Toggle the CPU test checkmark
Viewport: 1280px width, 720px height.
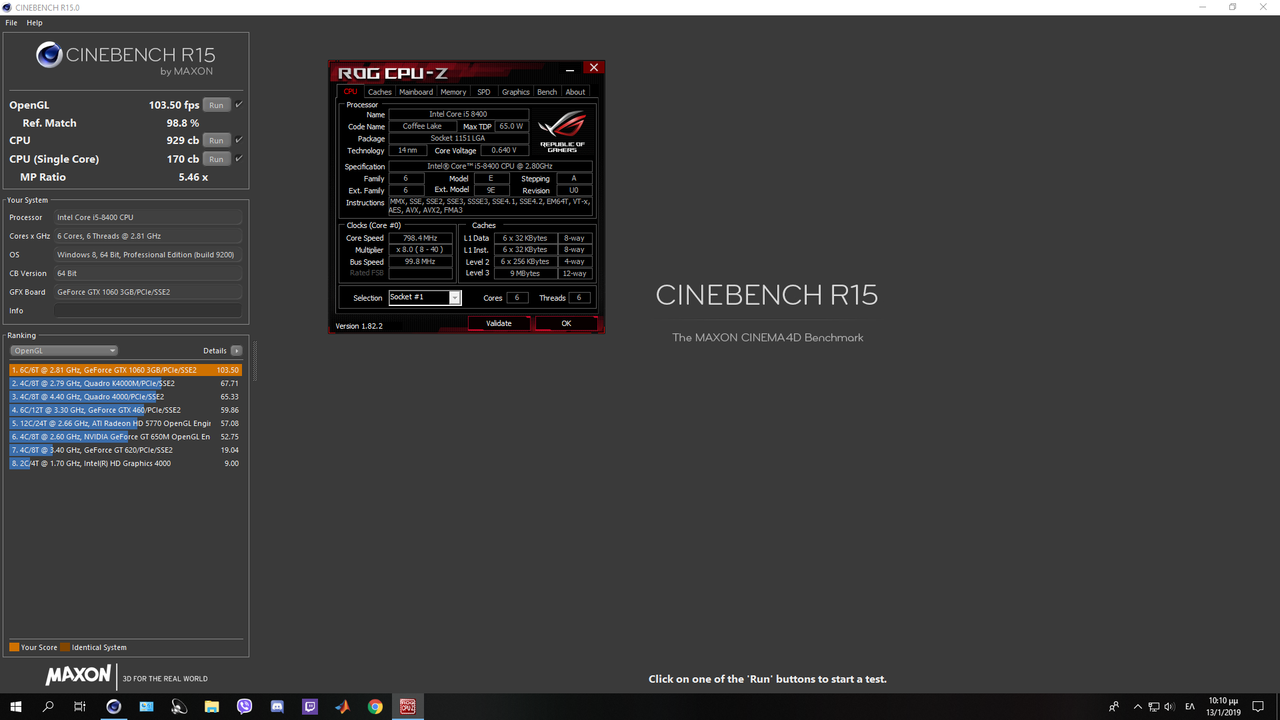click(239, 140)
